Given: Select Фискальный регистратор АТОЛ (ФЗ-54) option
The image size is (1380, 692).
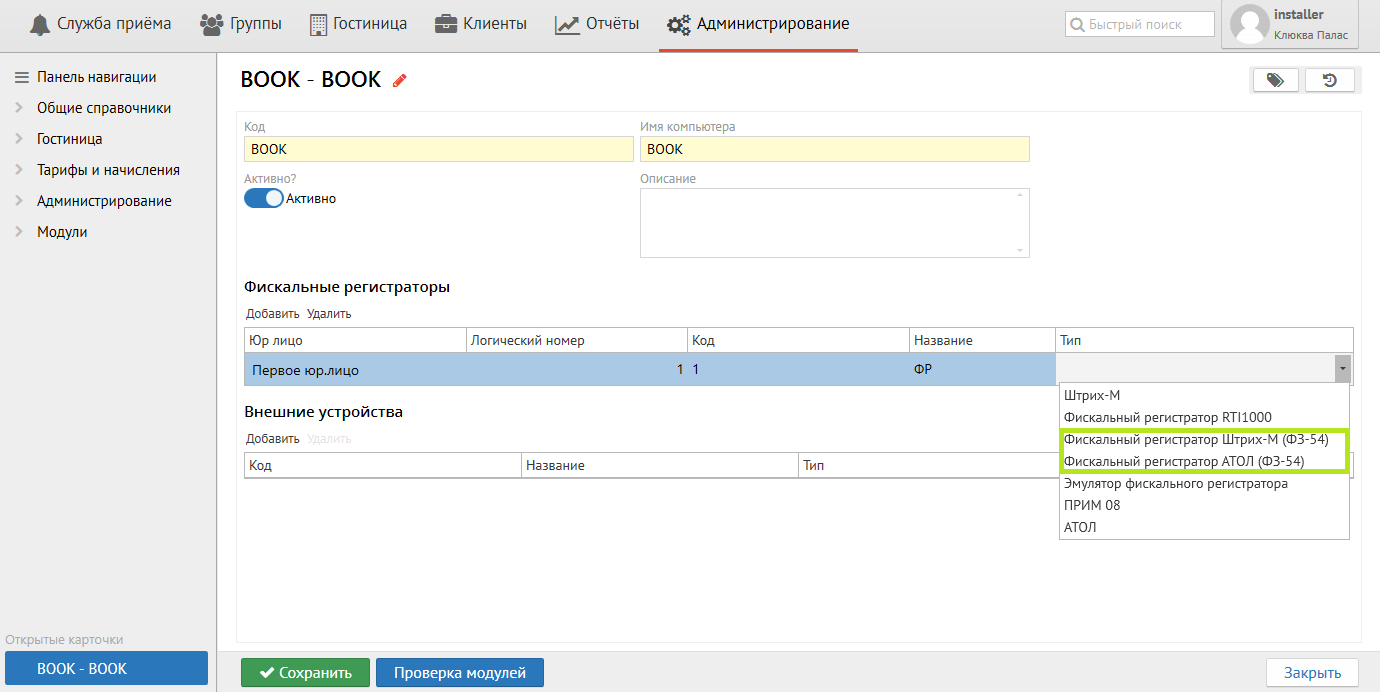Looking at the screenshot, I should coord(1184,461).
